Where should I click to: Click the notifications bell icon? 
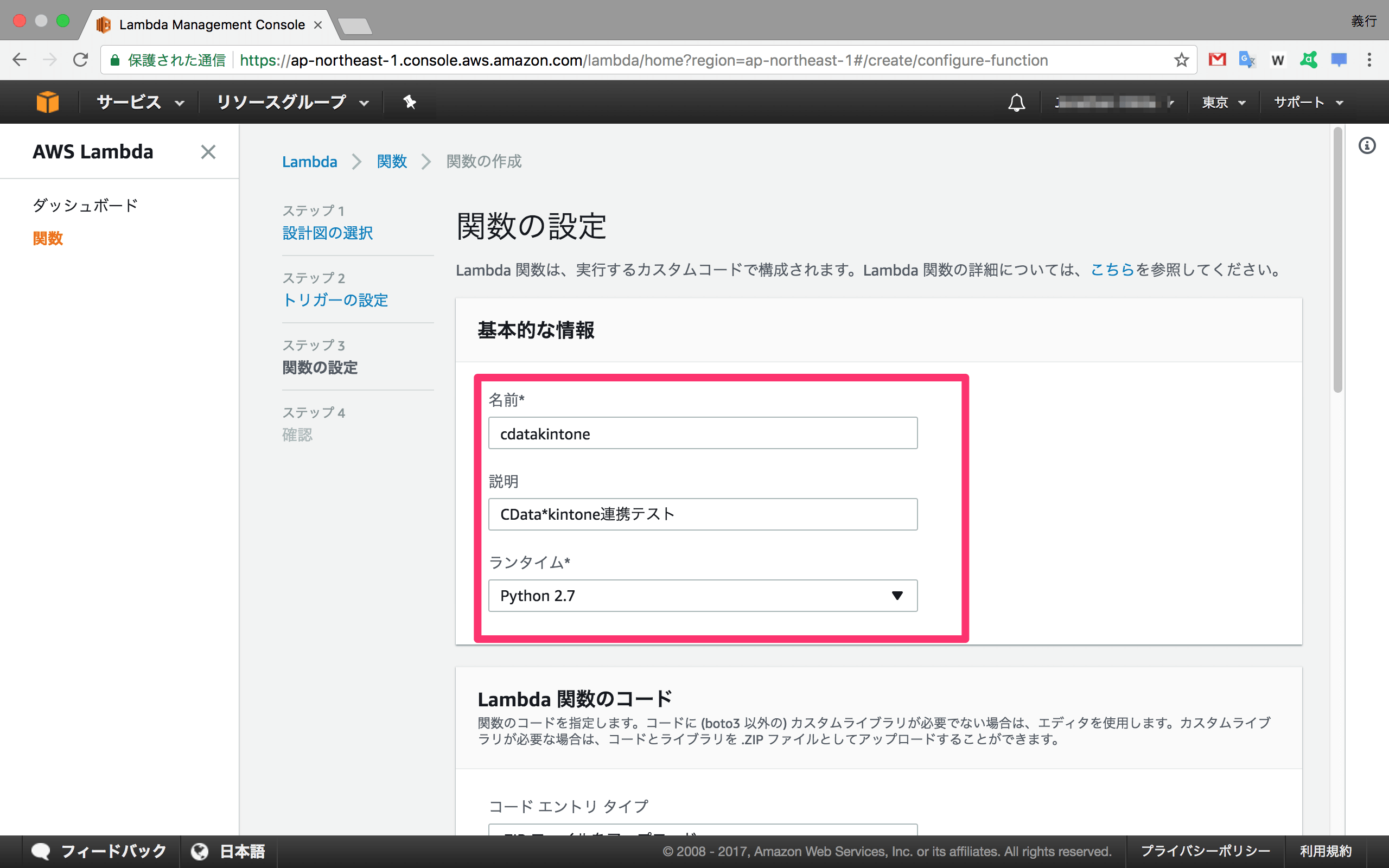coord(1015,101)
